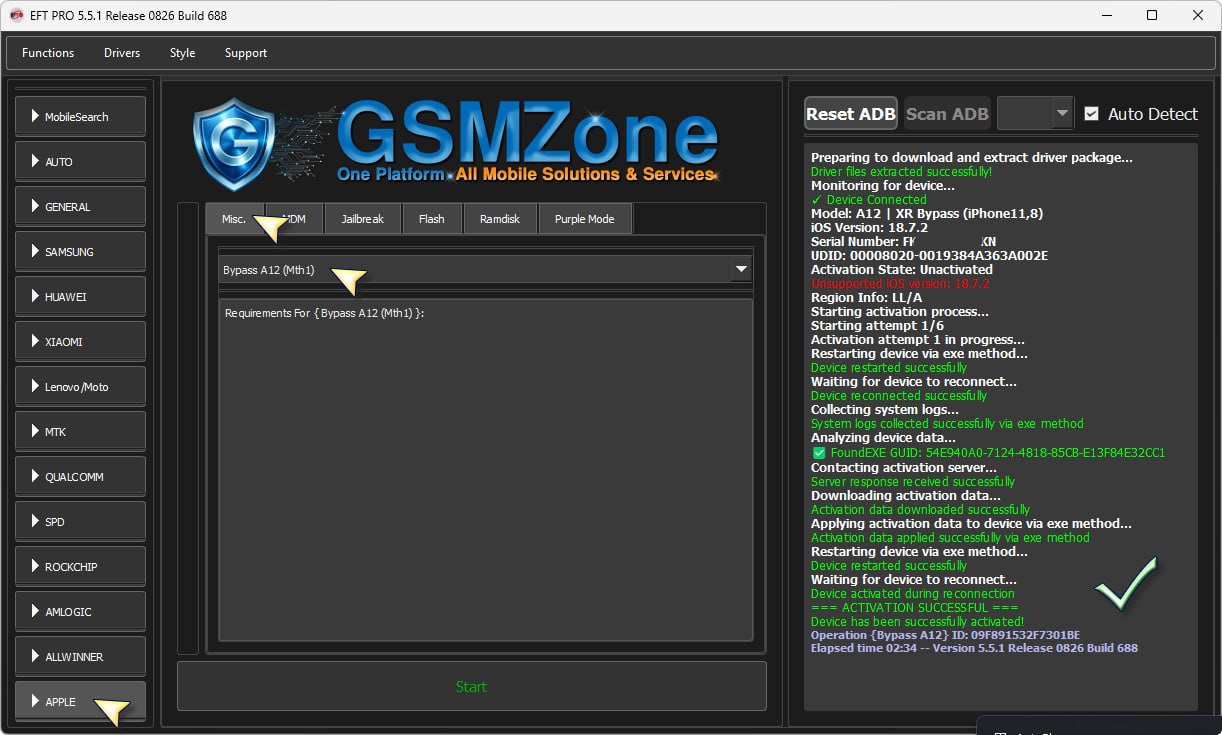
Task: Click 'Collecting system logs...' log line
Action: point(885,409)
